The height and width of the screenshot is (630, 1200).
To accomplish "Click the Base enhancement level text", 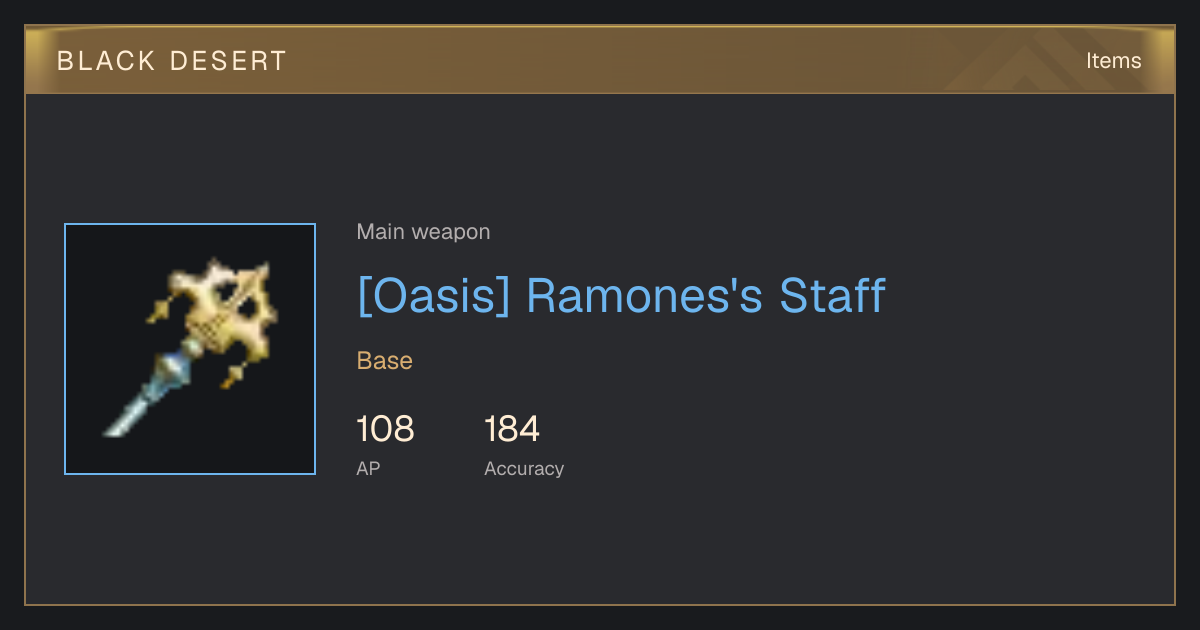I will (385, 361).
